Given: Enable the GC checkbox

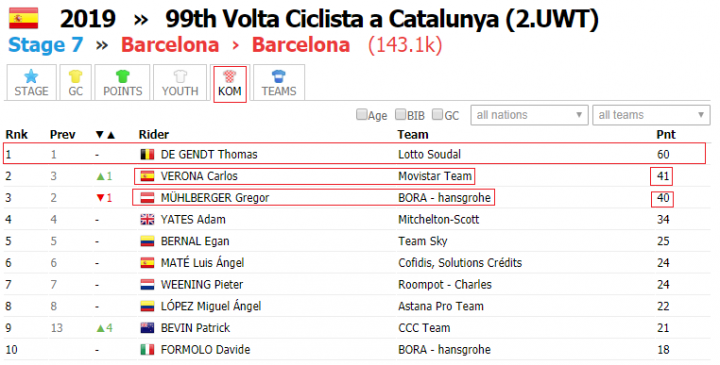Looking at the screenshot, I should pyautogui.click(x=438, y=114).
